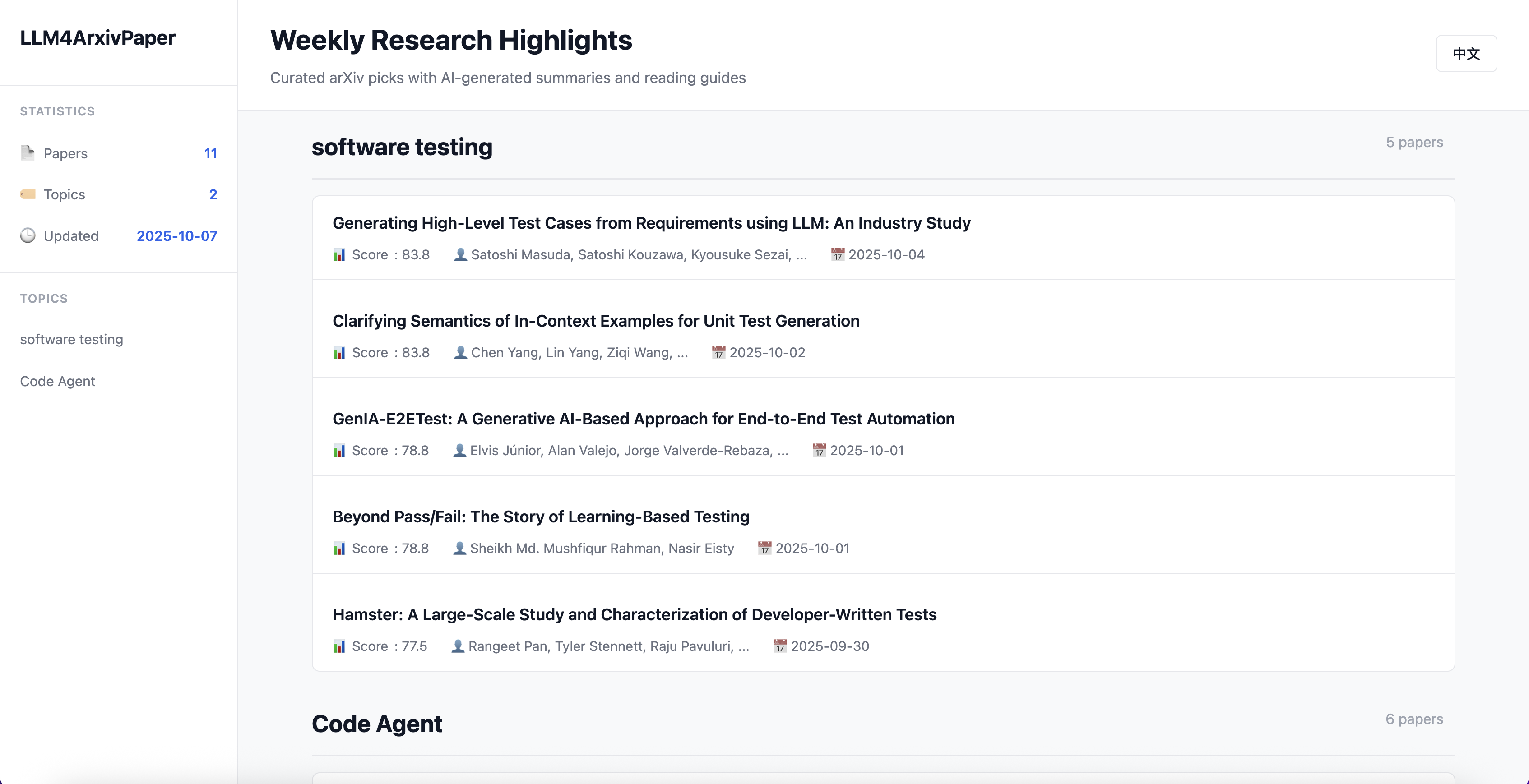Open Beyond Pass/Fail Learning-Based Testing paper
The height and width of the screenshot is (784, 1529).
(541, 517)
